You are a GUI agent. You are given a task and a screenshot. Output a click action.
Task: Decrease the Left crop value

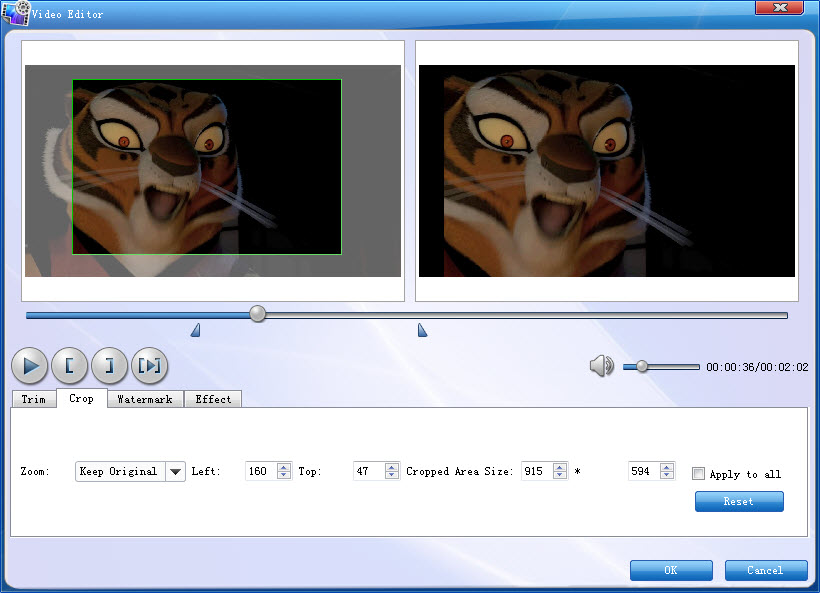[284, 475]
